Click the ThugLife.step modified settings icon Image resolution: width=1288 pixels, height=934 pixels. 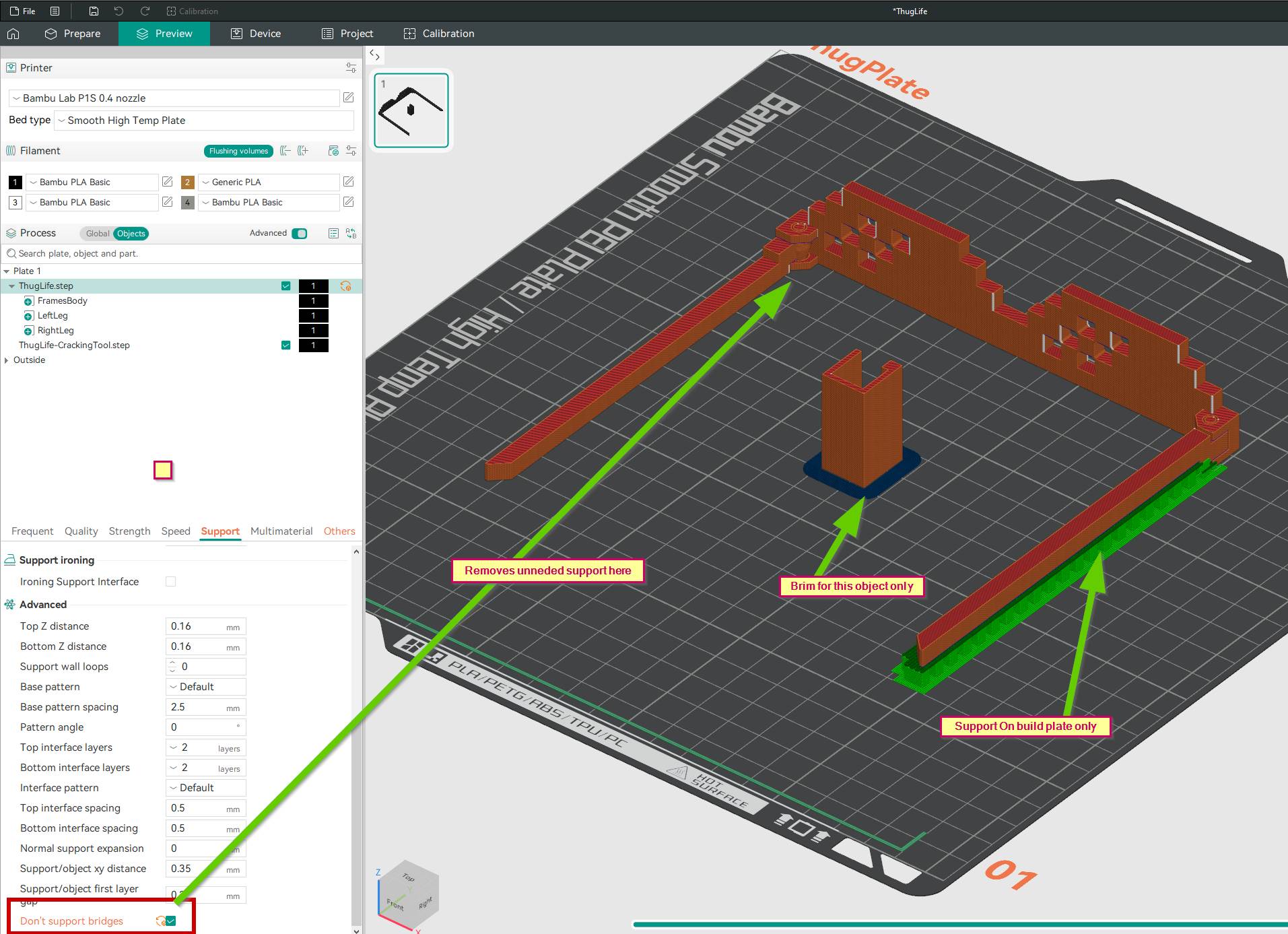coord(345,286)
